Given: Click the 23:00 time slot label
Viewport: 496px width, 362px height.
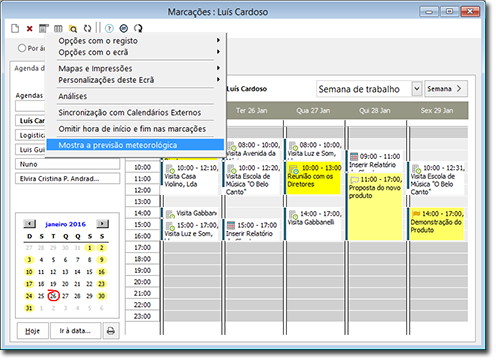Looking at the screenshot, I should [142, 316].
